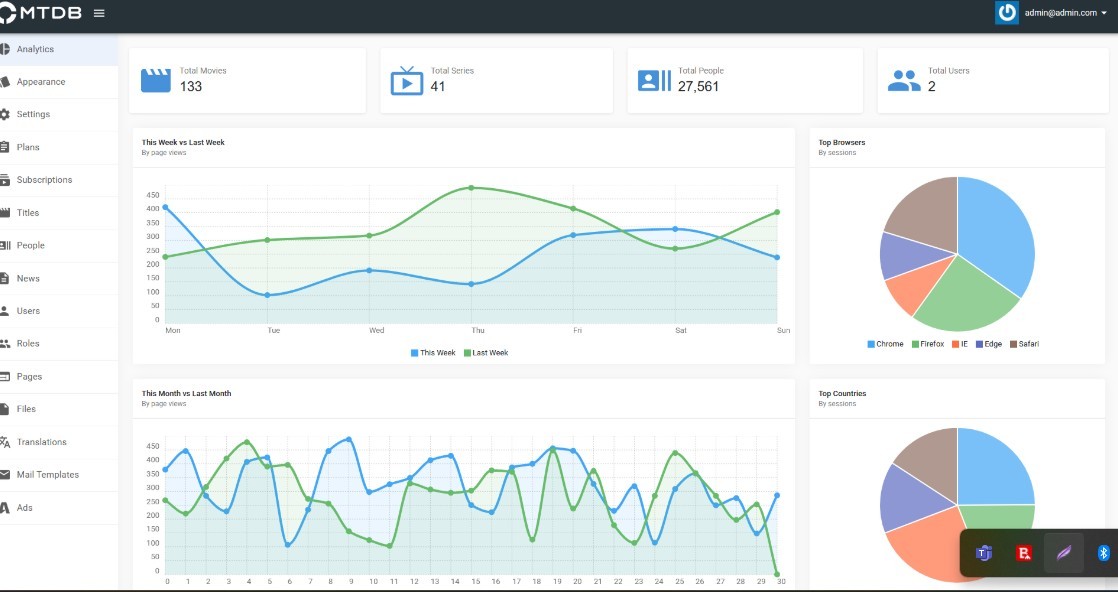Click Tuesday's This Week data point

pyautogui.click(x=267, y=295)
